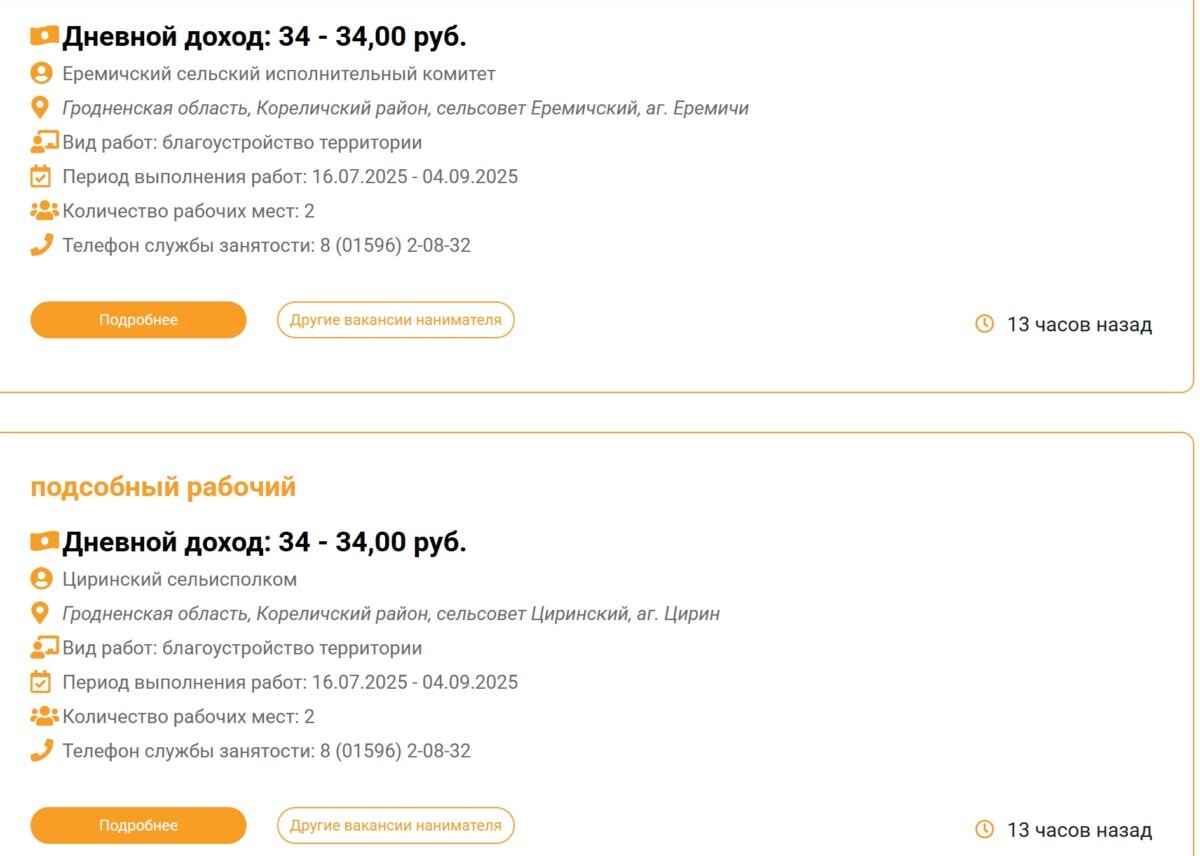
Task: Open Другие вакансии нанимателя for the Еремичский committee
Action: click(395, 320)
